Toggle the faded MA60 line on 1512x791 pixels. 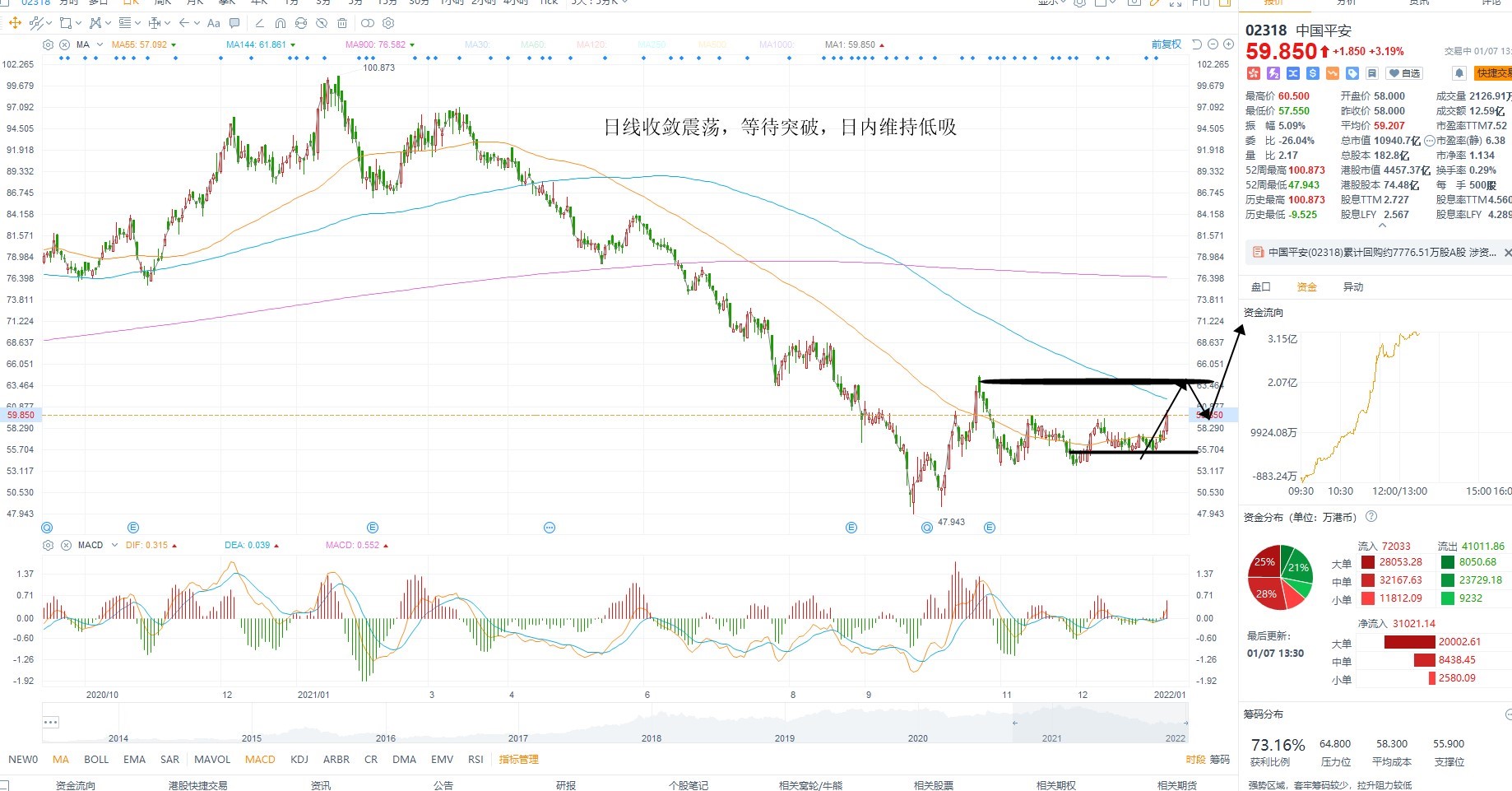533,44
